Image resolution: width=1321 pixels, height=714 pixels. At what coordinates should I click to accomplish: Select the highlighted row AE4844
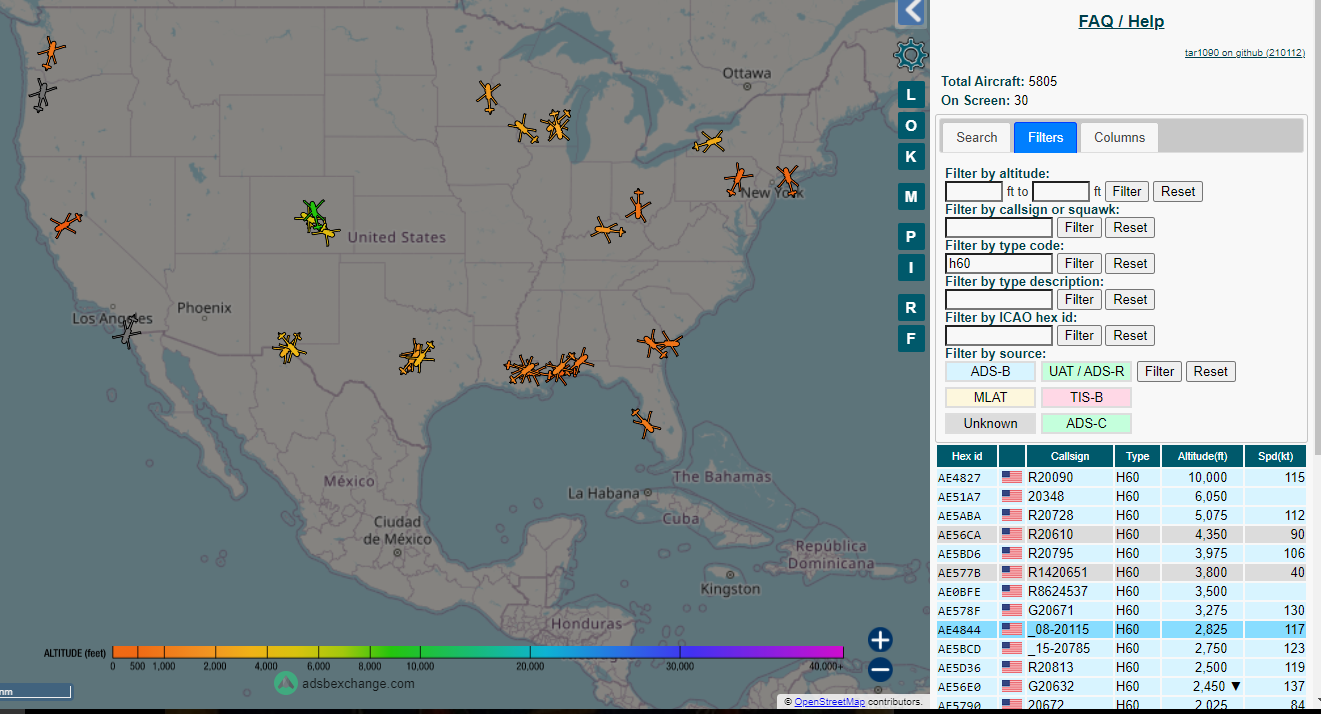pos(1121,630)
